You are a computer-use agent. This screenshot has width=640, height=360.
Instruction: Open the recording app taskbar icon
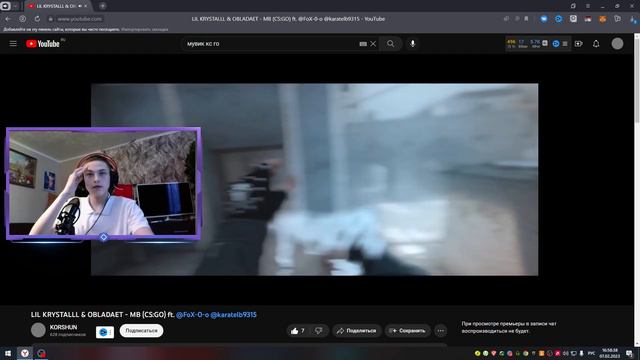41,353
